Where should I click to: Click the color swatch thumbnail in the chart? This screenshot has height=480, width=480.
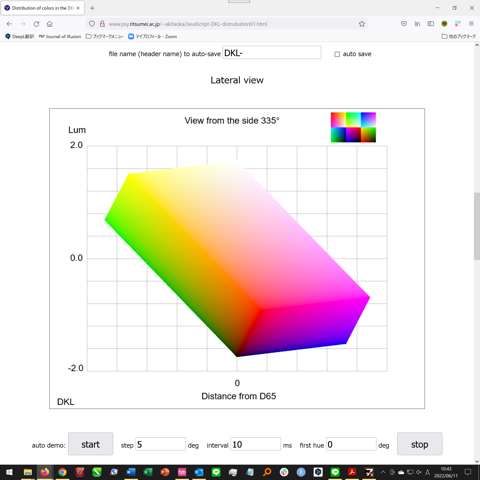click(353, 127)
